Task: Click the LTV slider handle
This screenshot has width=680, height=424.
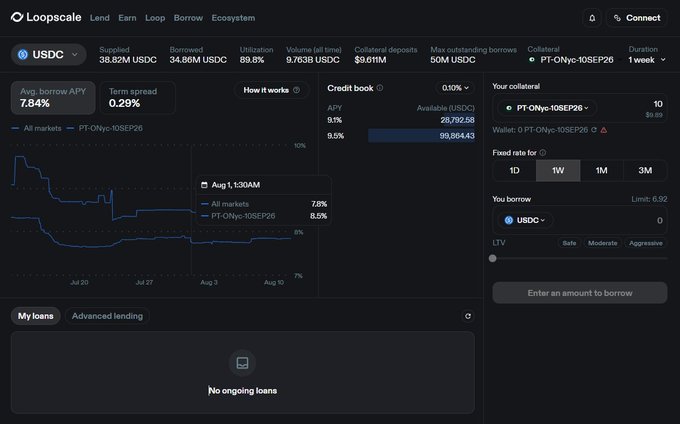Action: pyautogui.click(x=493, y=258)
